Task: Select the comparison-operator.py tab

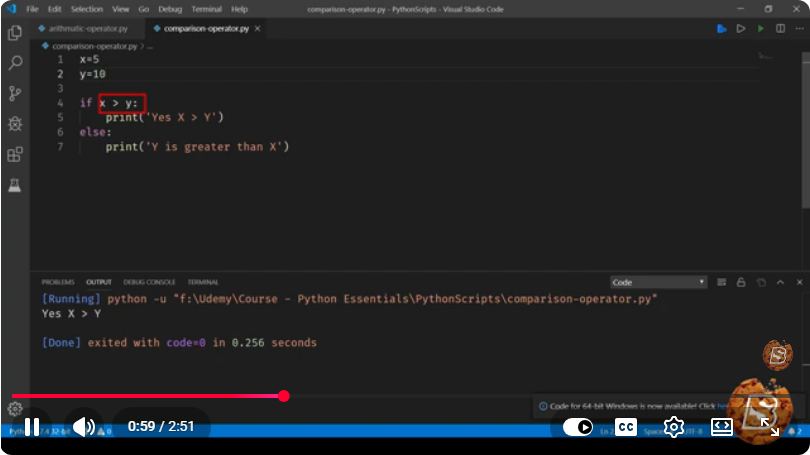Action: coord(206,28)
